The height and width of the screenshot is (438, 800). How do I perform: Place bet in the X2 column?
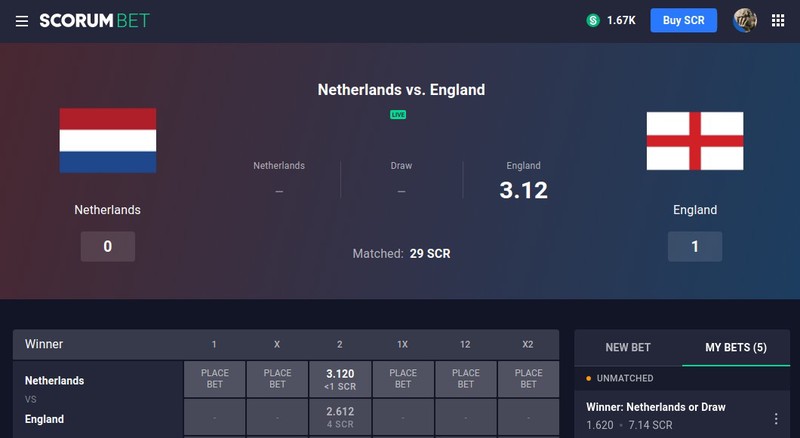click(528, 379)
